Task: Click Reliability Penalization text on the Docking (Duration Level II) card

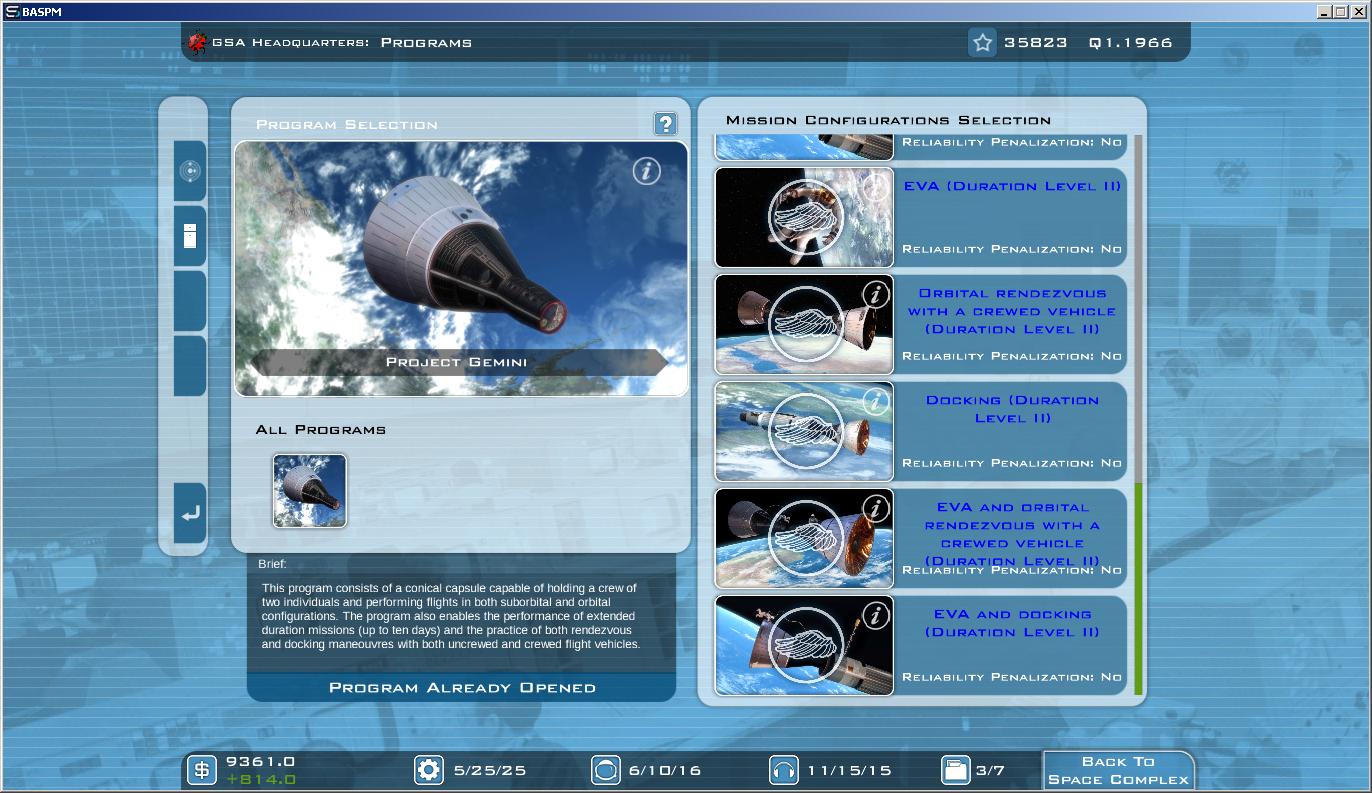Action: (1012, 463)
